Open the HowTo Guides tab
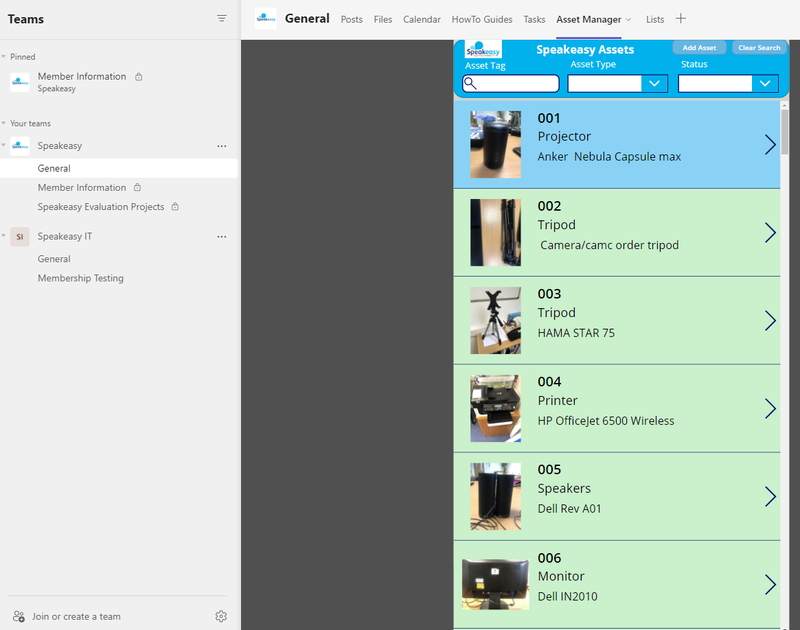800x630 pixels. [x=482, y=19]
